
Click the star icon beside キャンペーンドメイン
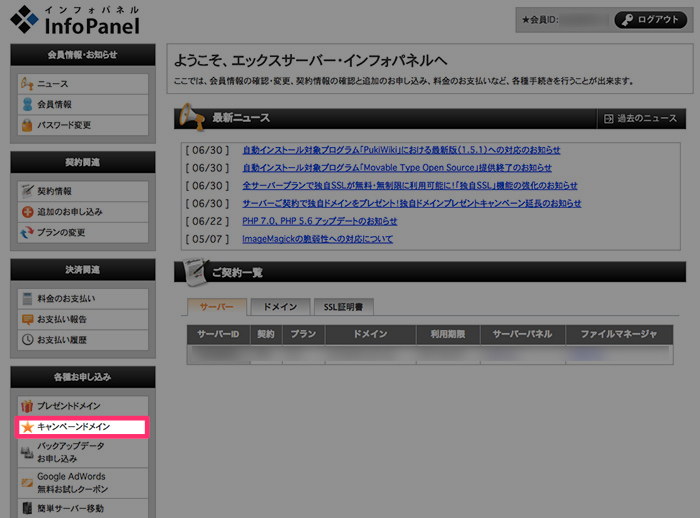(x=28, y=427)
